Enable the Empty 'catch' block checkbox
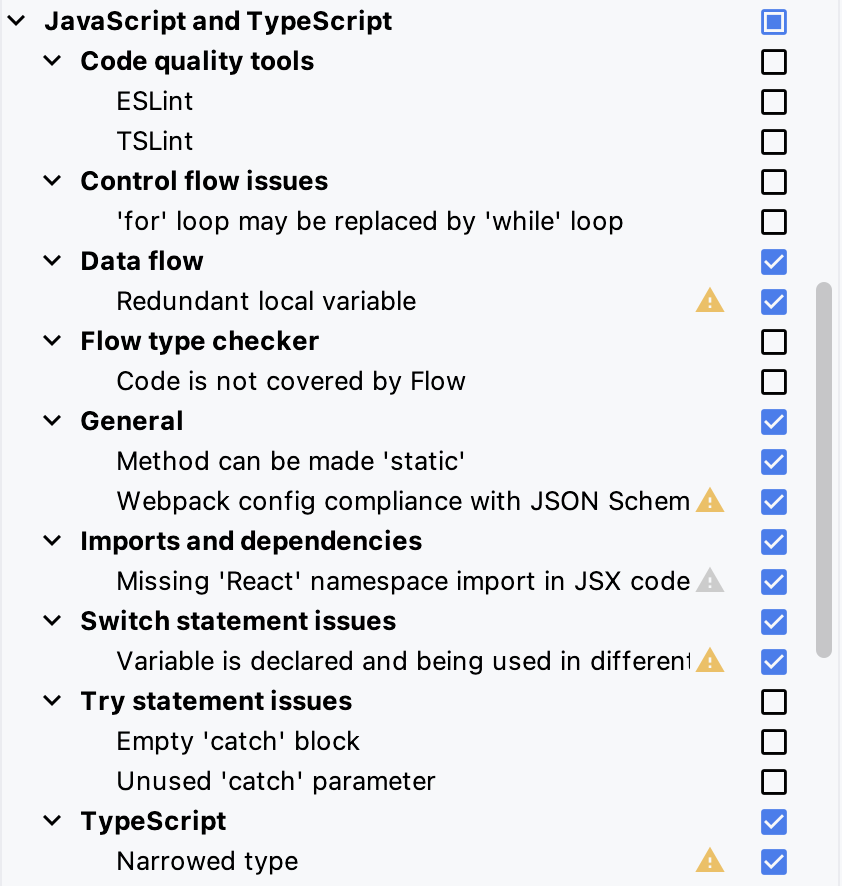 click(773, 742)
